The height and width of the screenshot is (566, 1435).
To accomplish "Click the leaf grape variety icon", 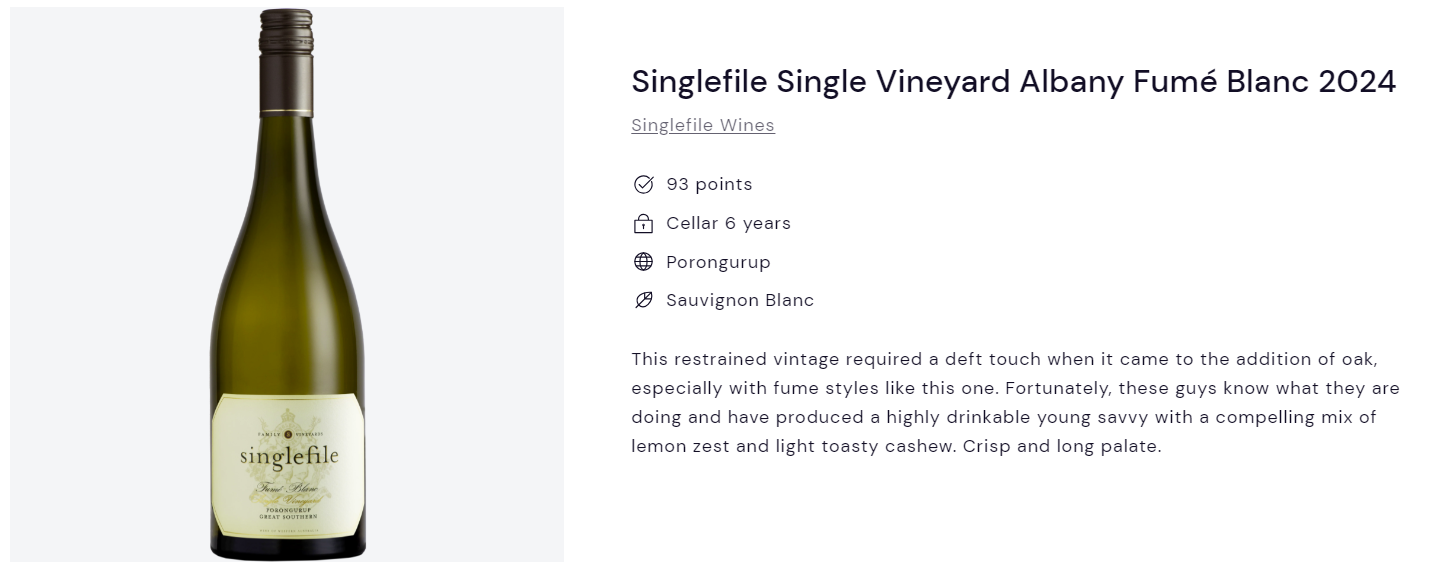I will tap(644, 300).
